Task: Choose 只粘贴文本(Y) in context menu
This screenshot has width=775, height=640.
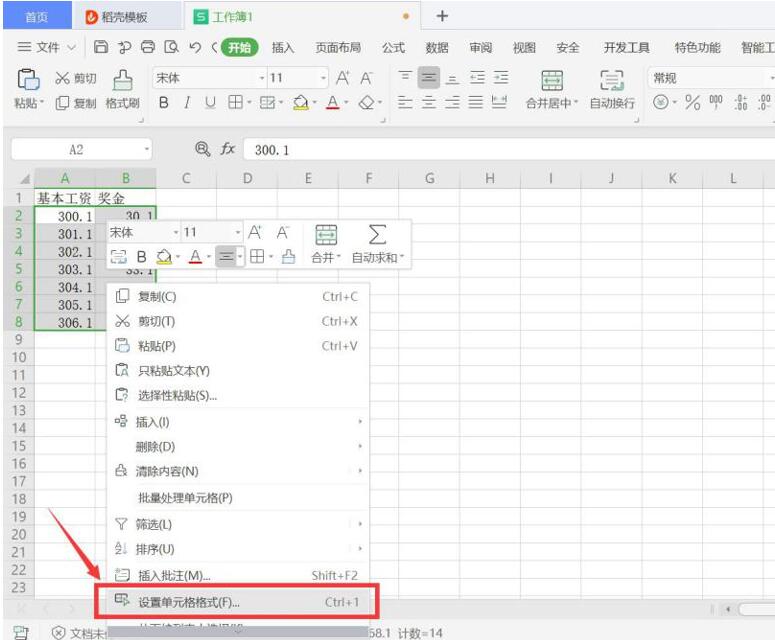Action: pyautogui.click(x=238, y=371)
